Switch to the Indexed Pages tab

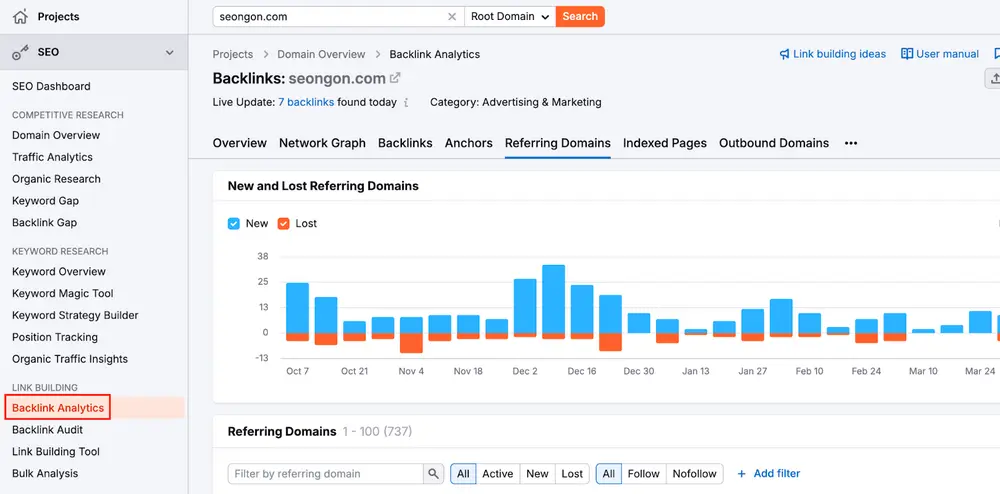coord(665,143)
